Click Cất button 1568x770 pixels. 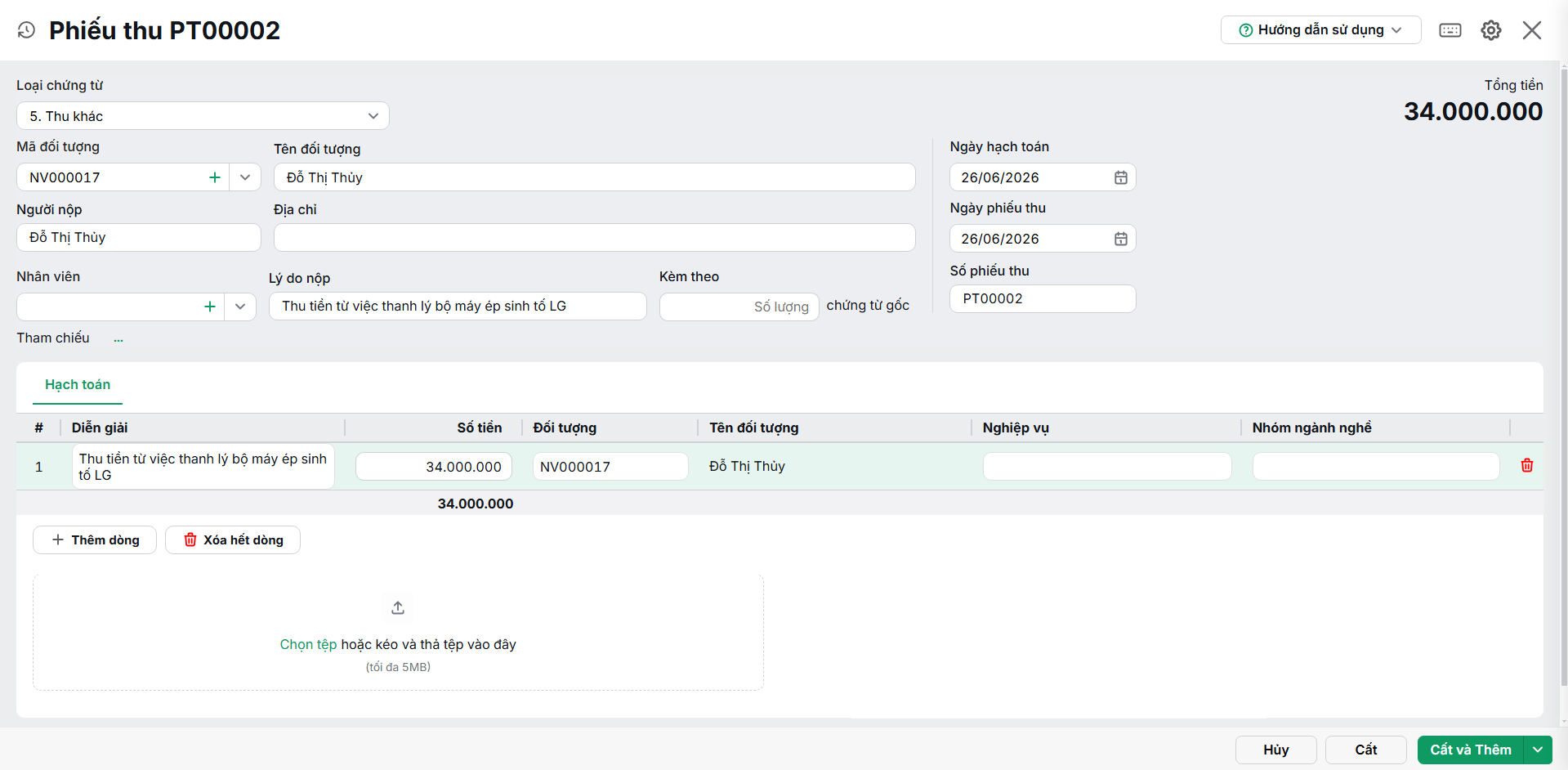1366,750
